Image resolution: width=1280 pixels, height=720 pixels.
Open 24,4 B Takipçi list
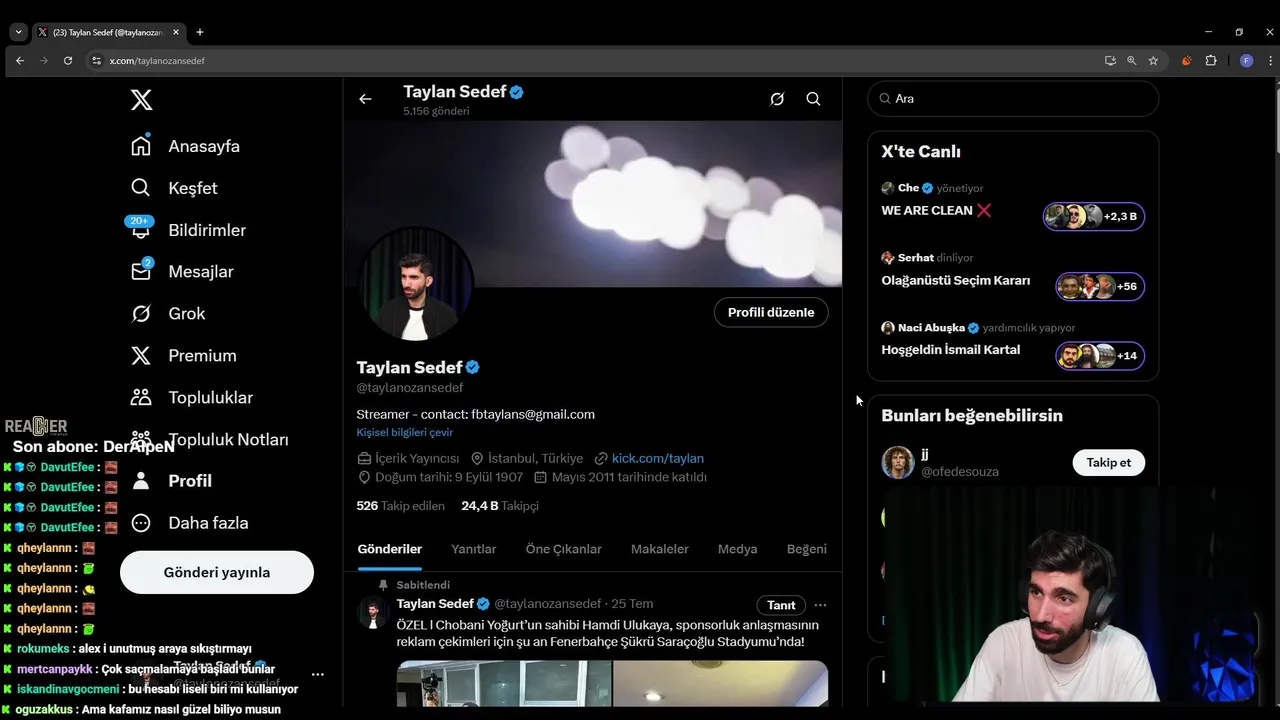(500, 506)
